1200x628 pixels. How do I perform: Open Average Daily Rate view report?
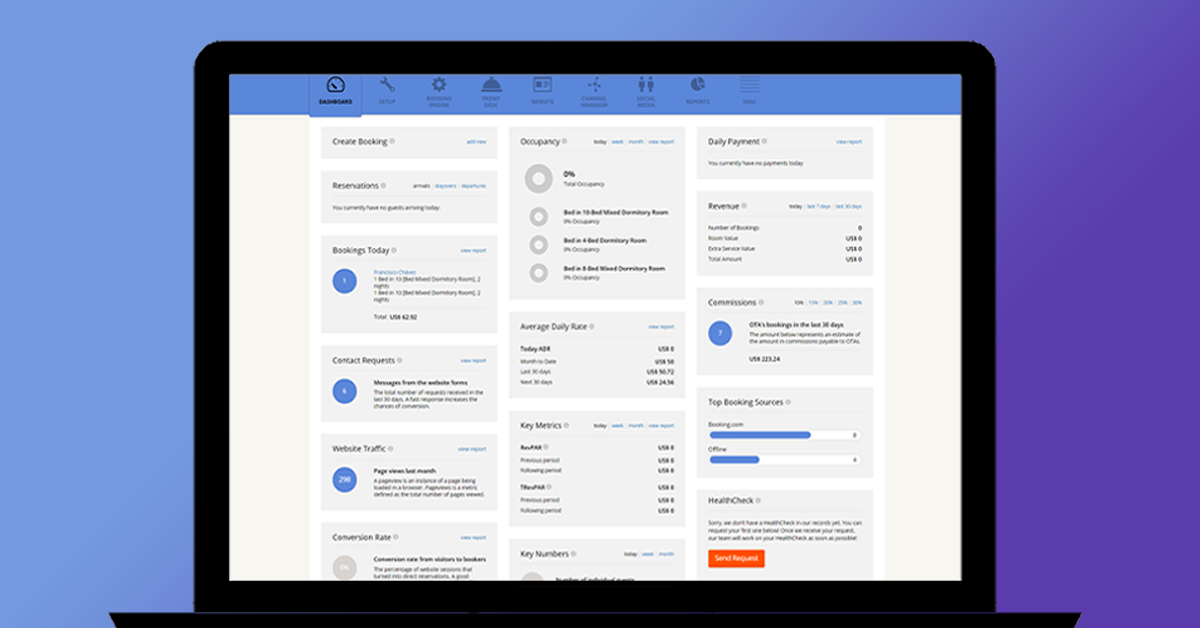click(661, 326)
